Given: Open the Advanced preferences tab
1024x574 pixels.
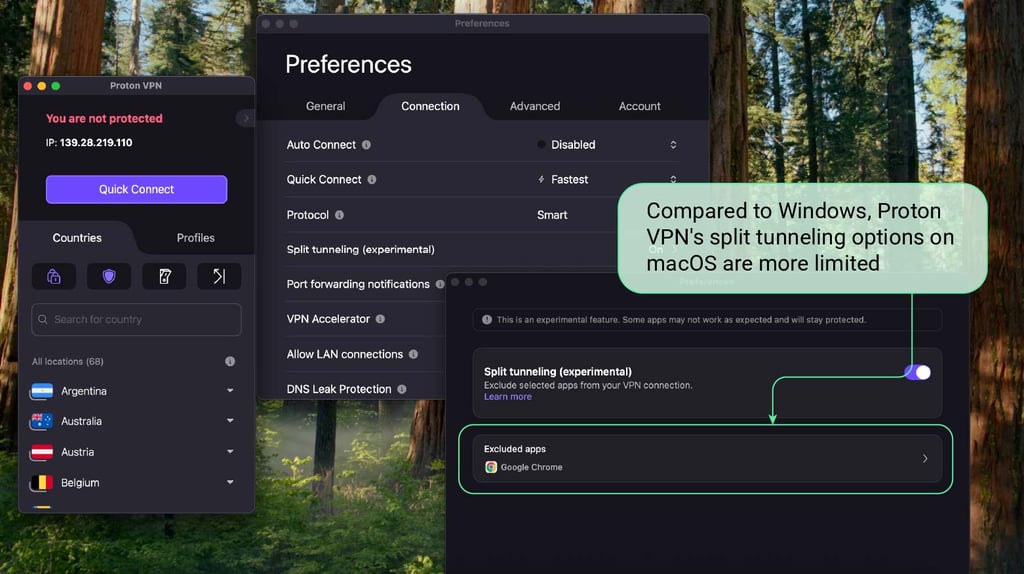Looking at the screenshot, I should click(x=535, y=106).
